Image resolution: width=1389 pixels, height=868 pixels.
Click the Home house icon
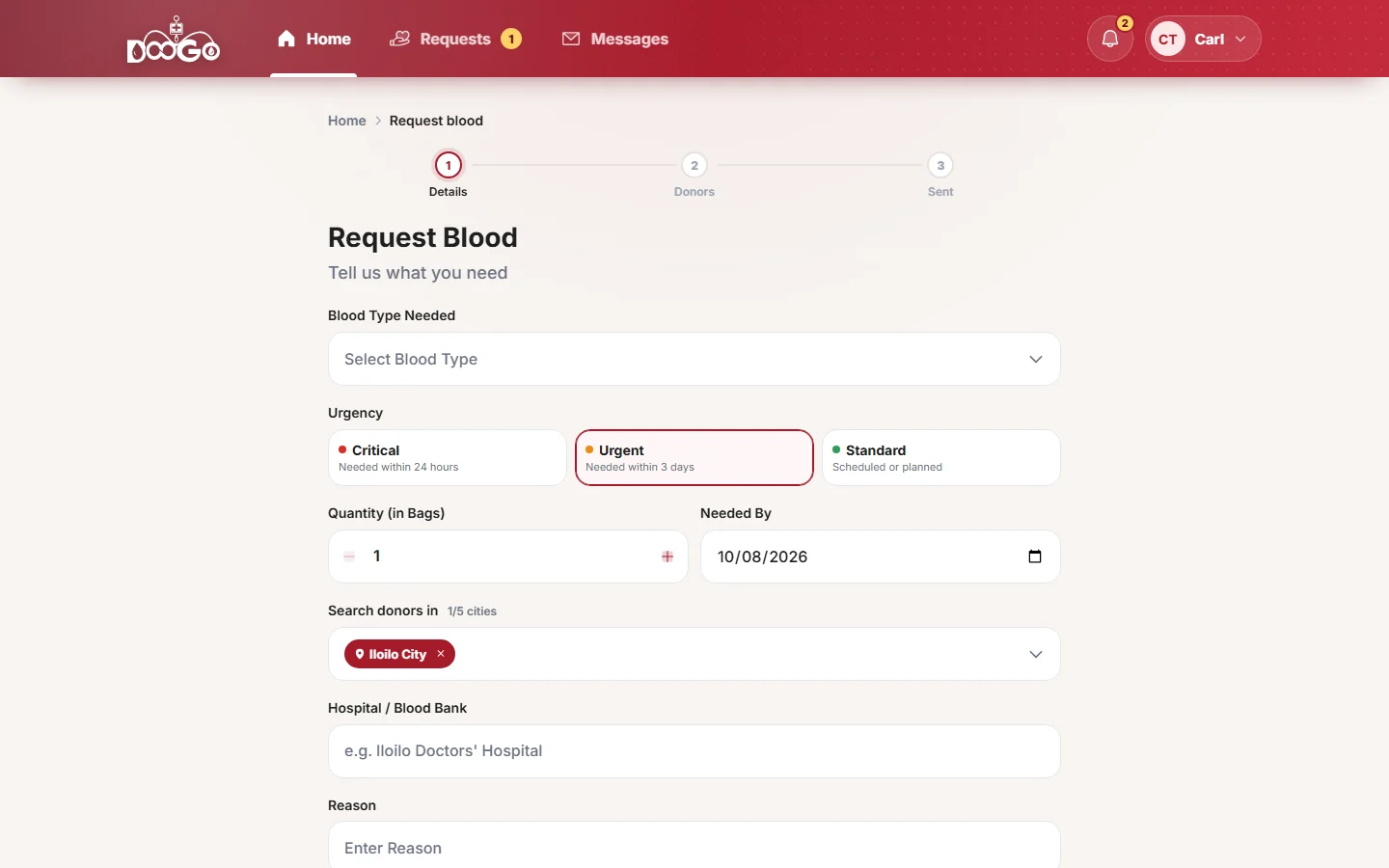pyautogui.click(x=286, y=39)
